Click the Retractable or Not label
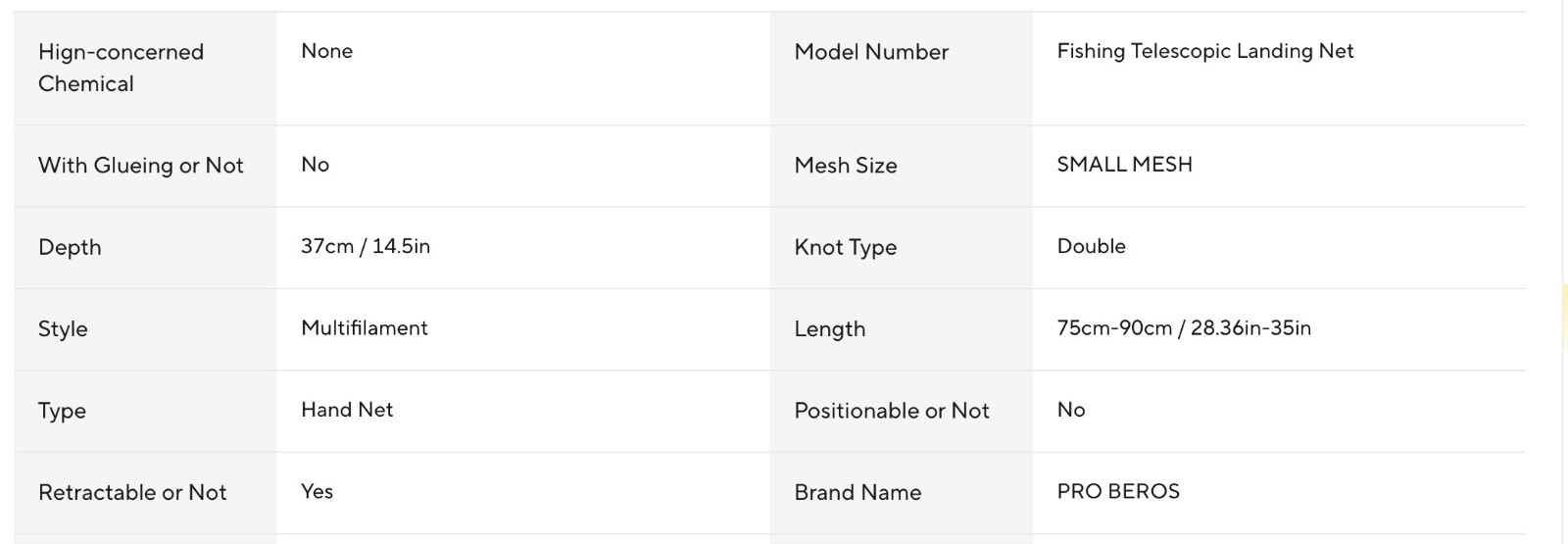The width and height of the screenshot is (1568, 544). point(132,492)
